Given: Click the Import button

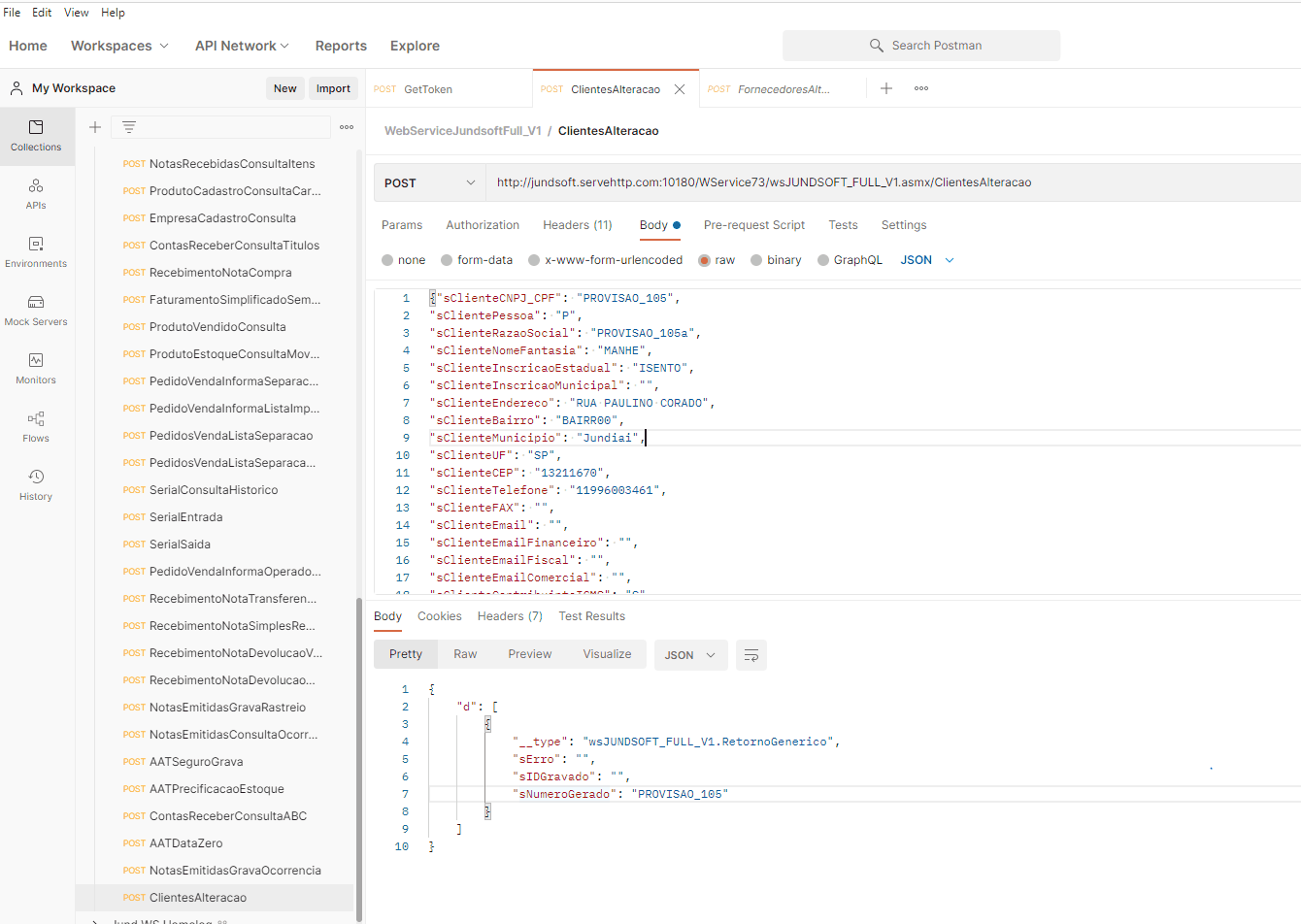Looking at the screenshot, I should (333, 88).
